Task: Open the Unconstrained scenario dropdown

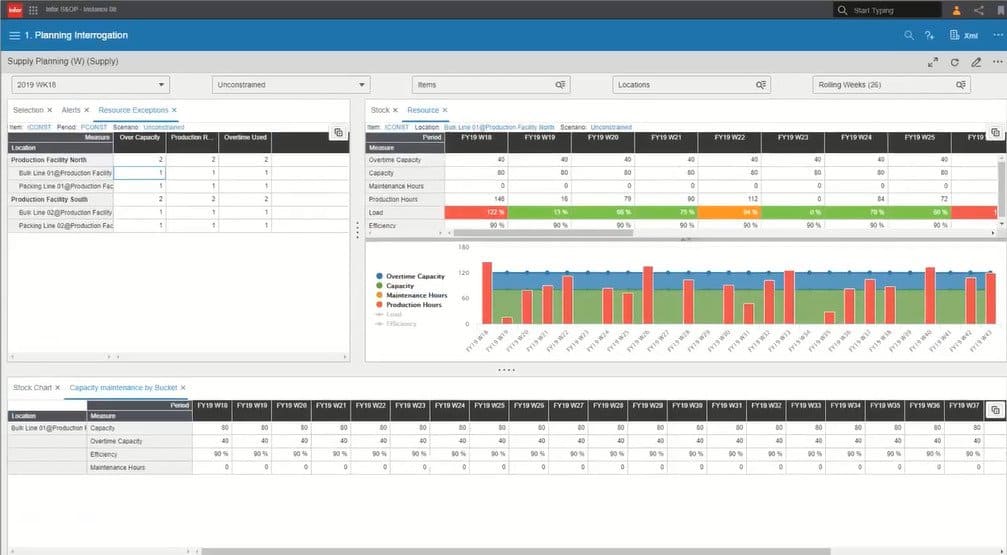Action: [291, 85]
